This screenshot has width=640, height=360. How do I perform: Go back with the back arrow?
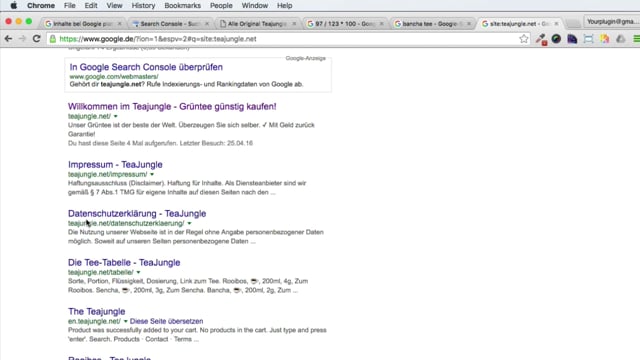click(8, 39)
